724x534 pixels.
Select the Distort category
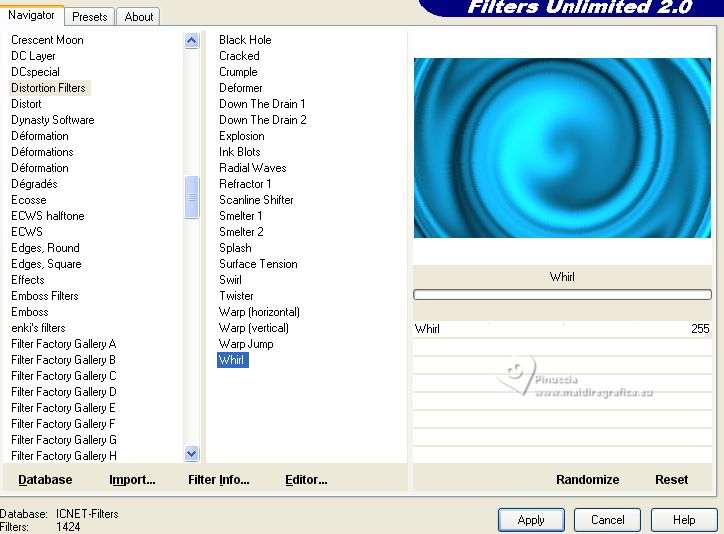[x=26, y=104]
